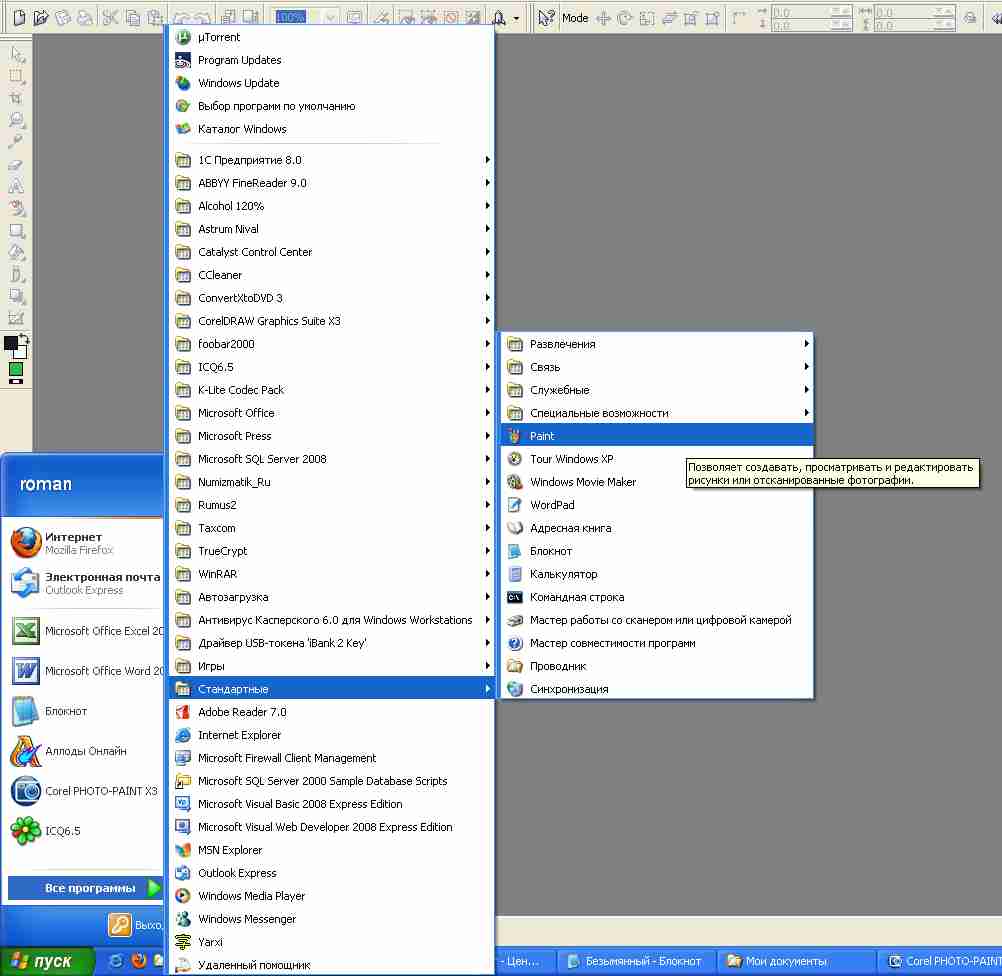This screenshot has width=1002, height=976.
Task: Select the Pick tool in Corel toolbox
Action: [x=17, y=54]
